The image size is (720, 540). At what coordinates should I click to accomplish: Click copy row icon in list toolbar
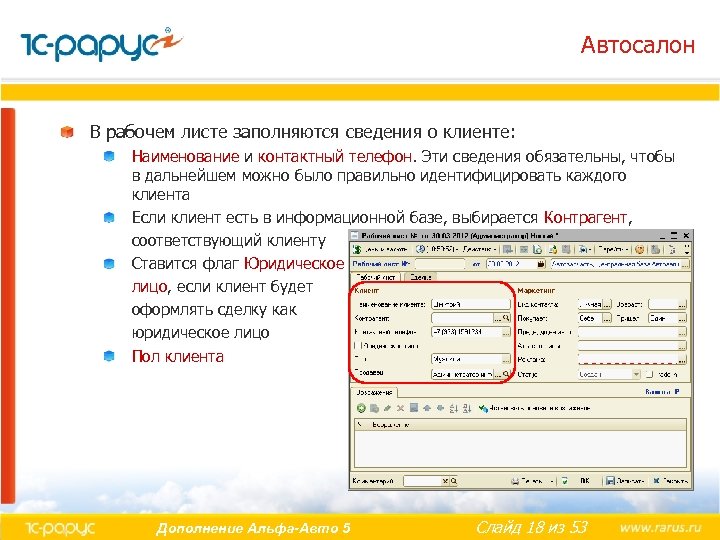click(374, 408)
